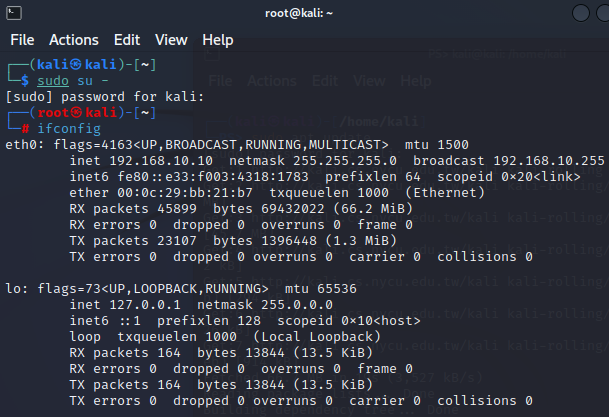Viewport: 609px width, 417px height.
Task: Open the Help menu
Action: (x=218, y=40)
